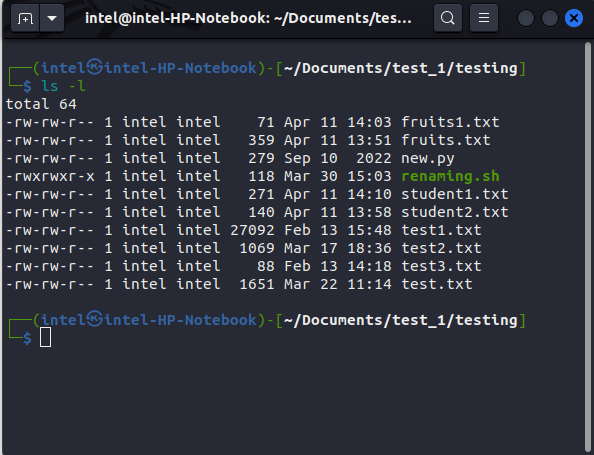The image size is (594, 455).
Task: Open the hamburger menu
Action: point(484,18)
